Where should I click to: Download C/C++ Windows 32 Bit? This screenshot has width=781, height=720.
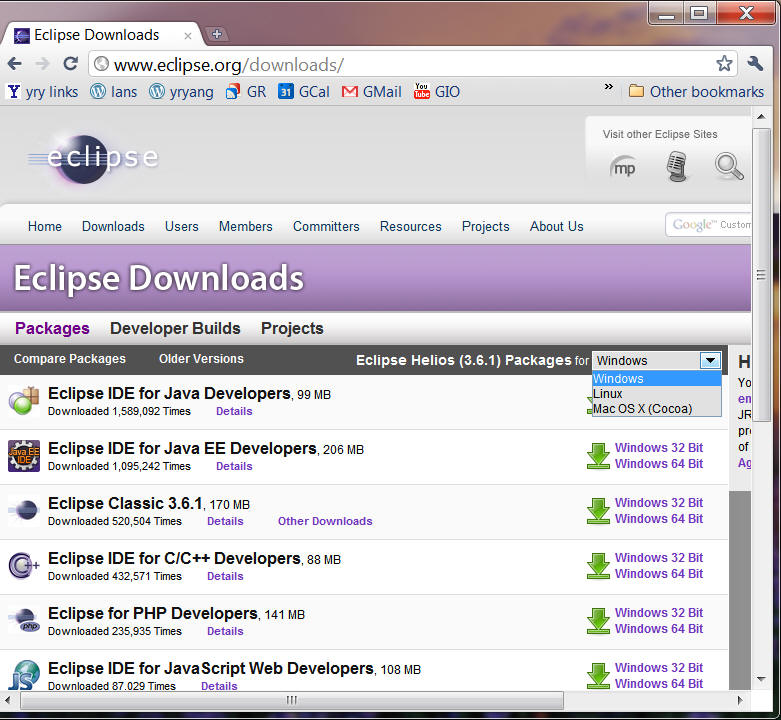[658, 558]
